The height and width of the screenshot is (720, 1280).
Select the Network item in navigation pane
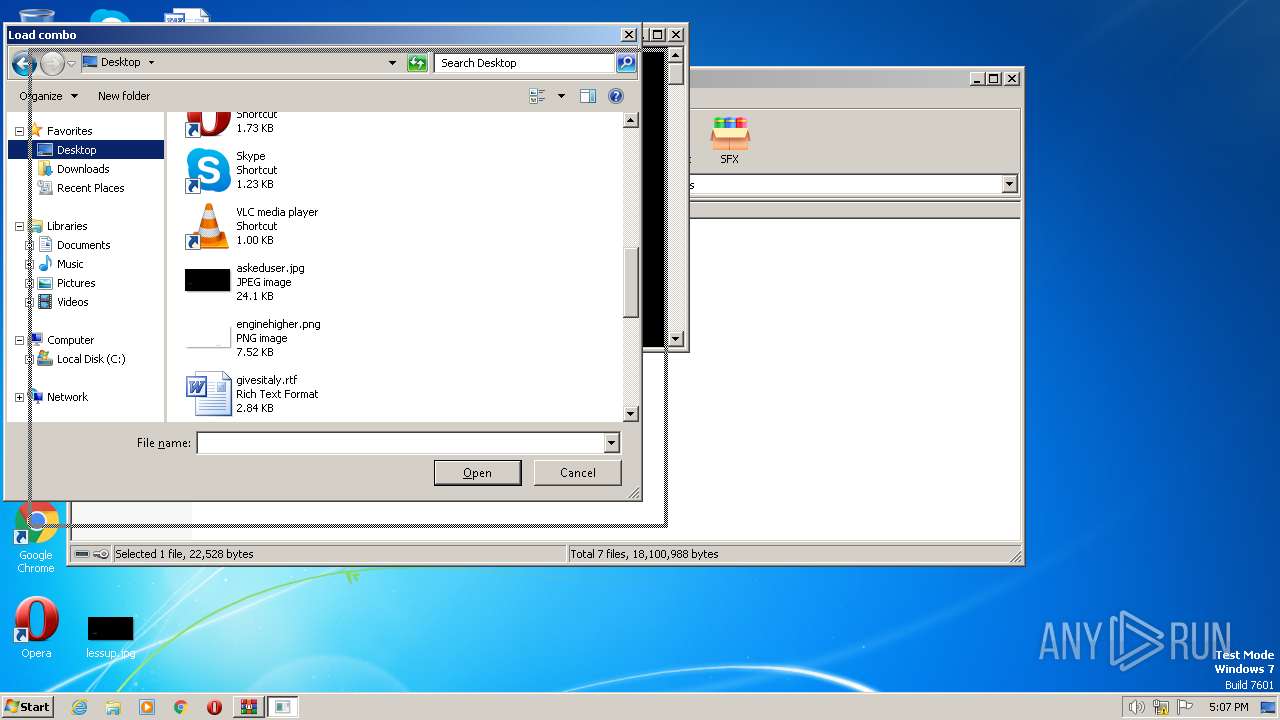click(x=67, y=397)
